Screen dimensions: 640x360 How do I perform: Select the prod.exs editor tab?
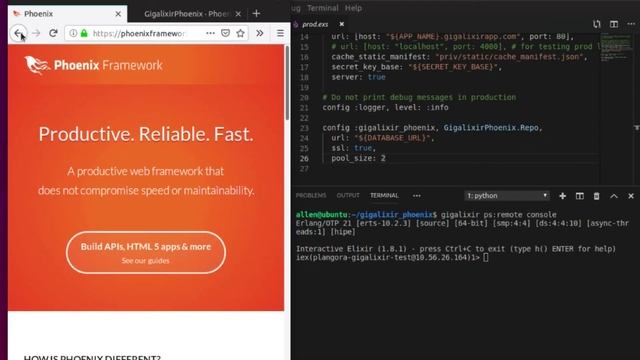(315, 24)
